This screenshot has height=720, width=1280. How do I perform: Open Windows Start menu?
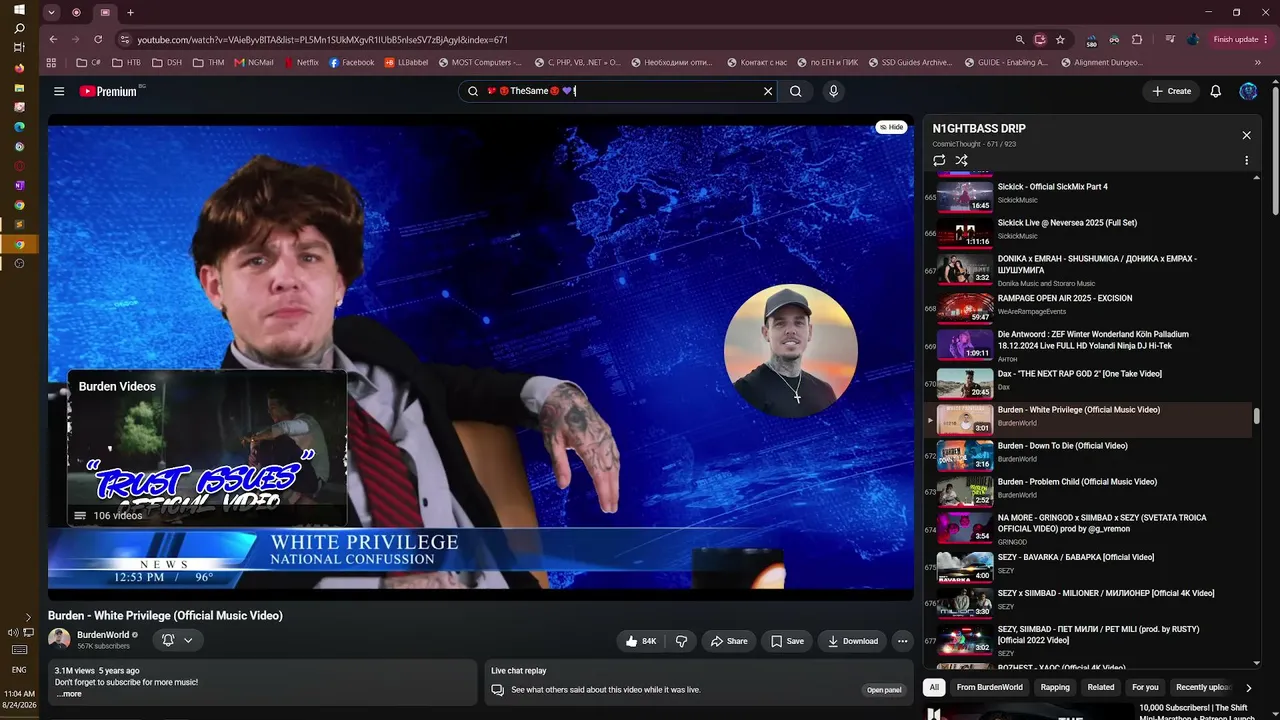19,9
